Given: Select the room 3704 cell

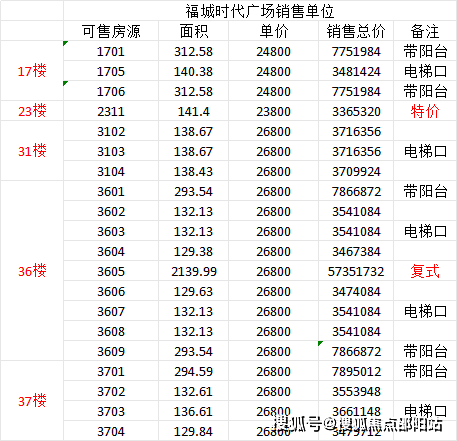Looking at the screenshot, I should click(x=111, y=431).
